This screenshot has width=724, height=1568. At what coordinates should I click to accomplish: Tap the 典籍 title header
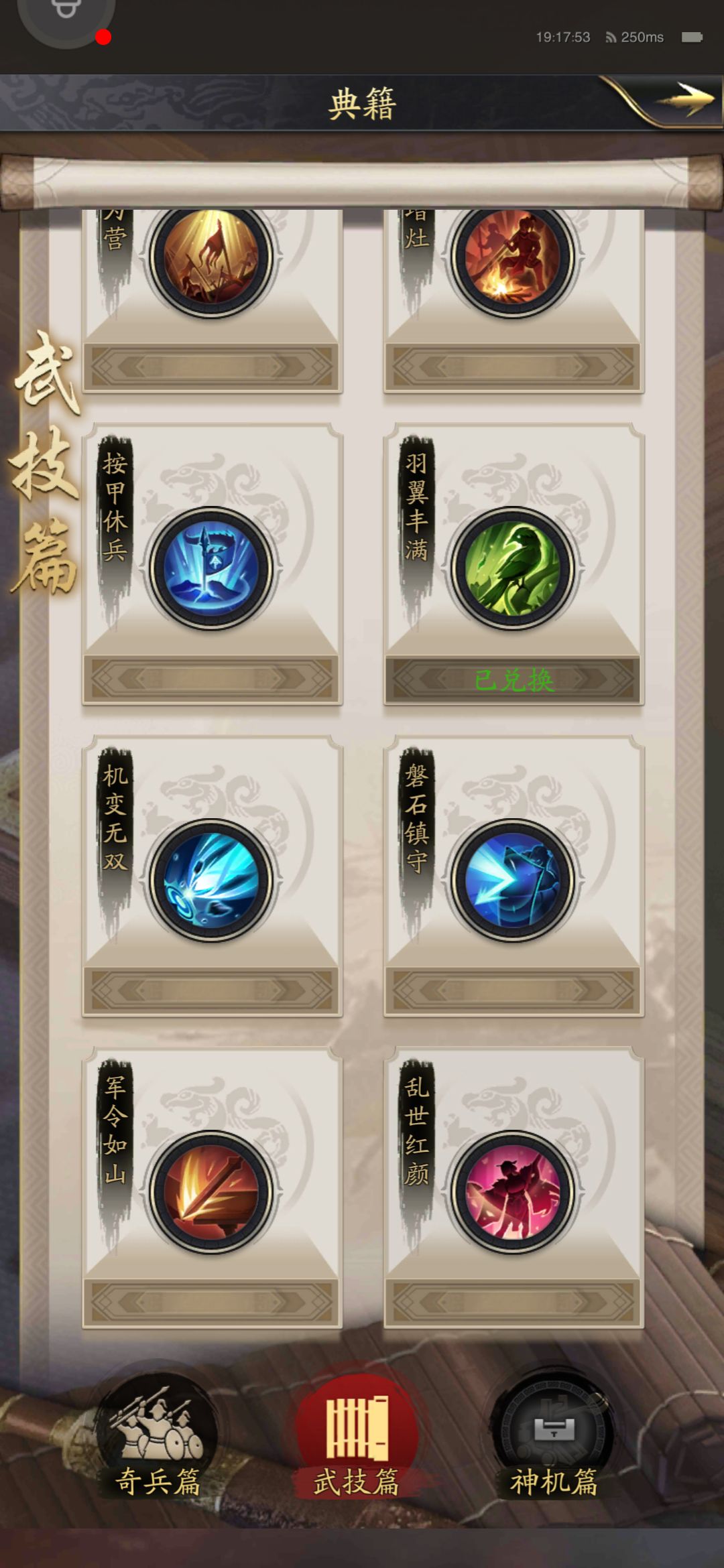362,104
